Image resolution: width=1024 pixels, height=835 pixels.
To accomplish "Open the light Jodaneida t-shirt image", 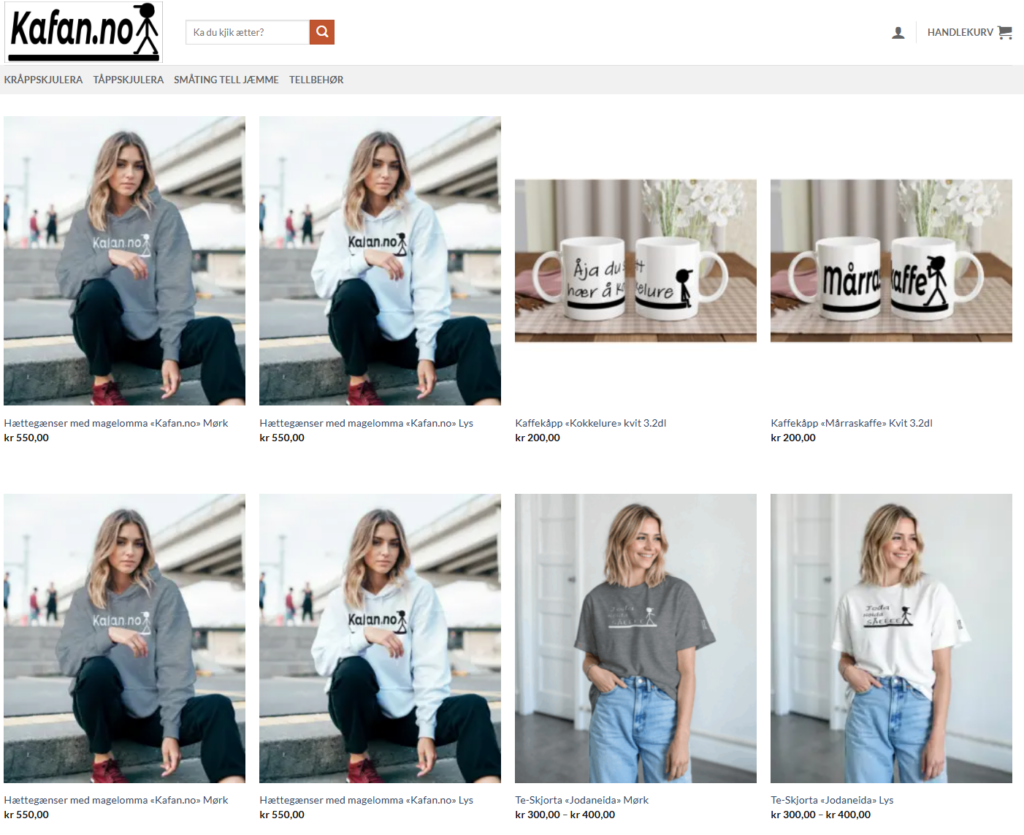I will point(891,638).
